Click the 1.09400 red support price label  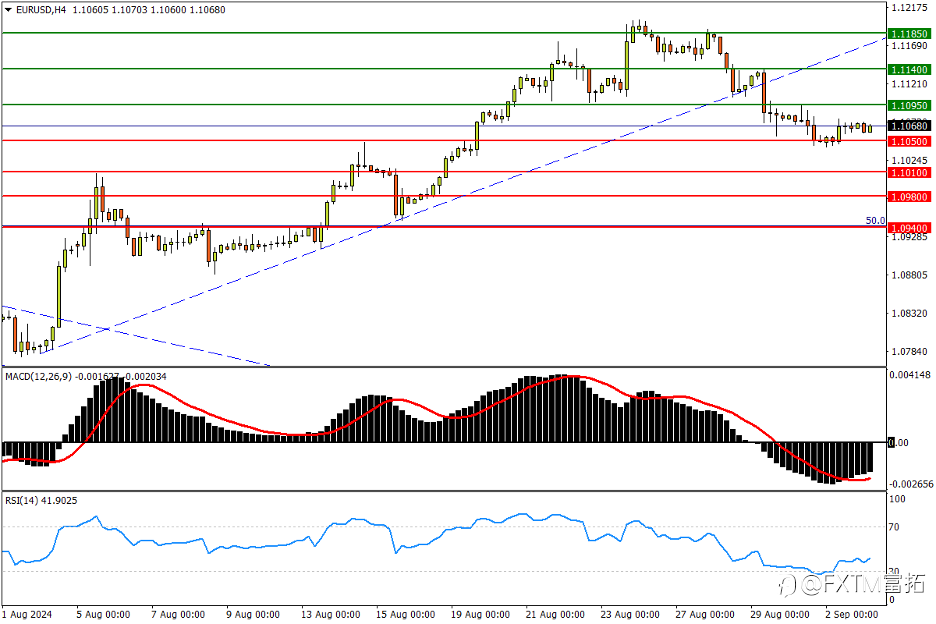coord(909,228)
